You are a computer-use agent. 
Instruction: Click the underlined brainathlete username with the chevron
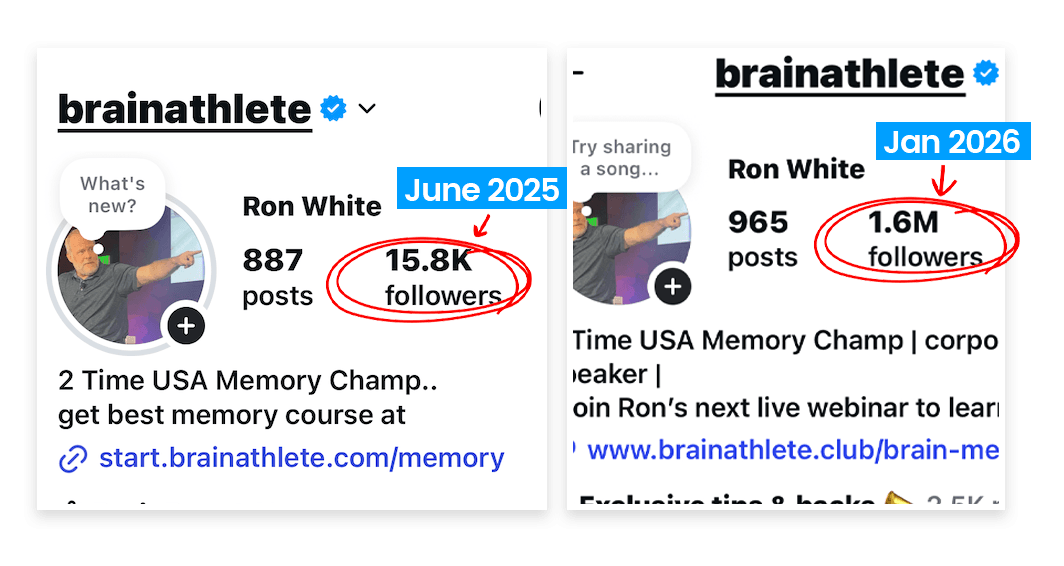click(x=185, y=109)
